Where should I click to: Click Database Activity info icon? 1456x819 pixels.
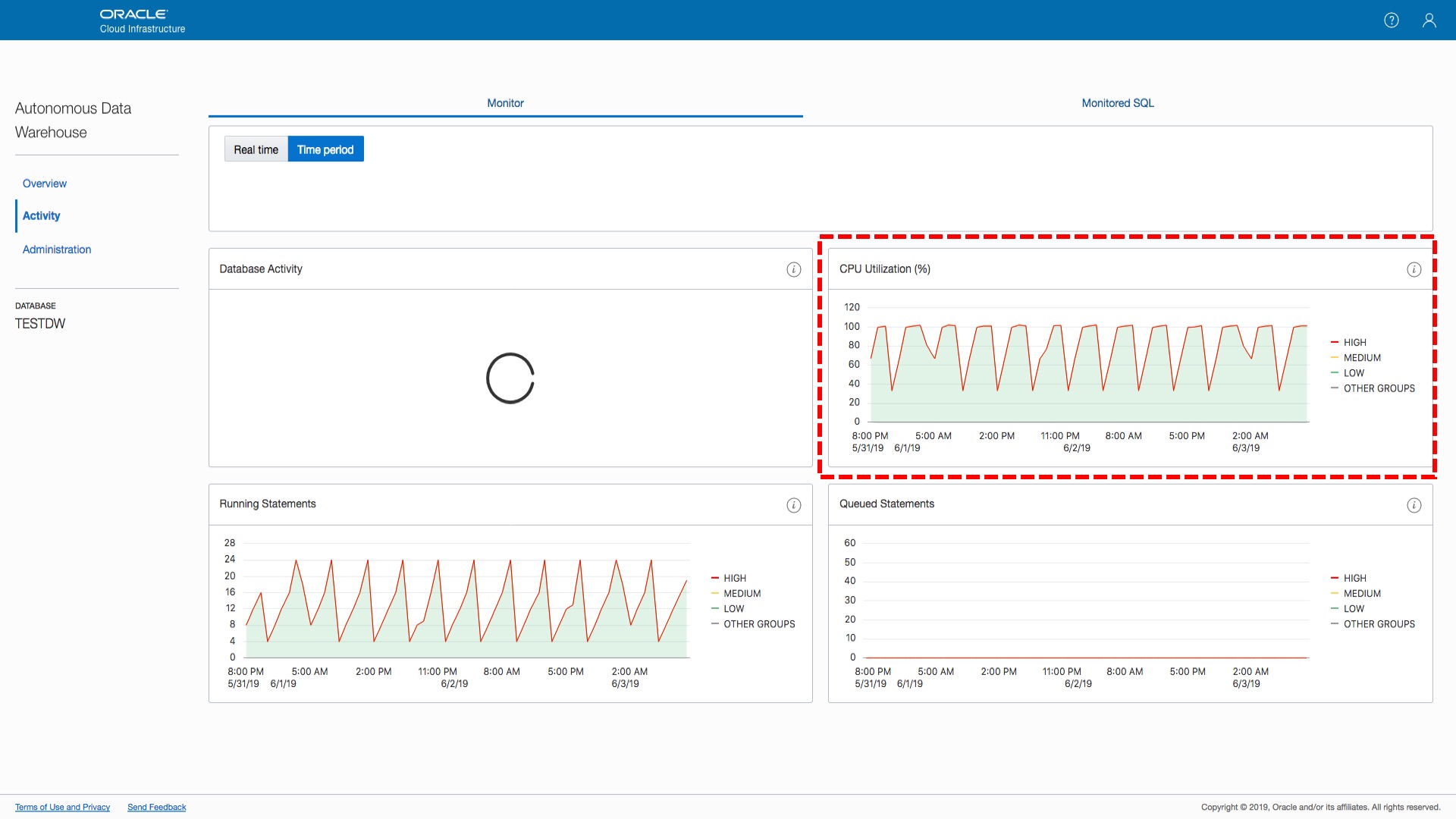pos(793,270)
